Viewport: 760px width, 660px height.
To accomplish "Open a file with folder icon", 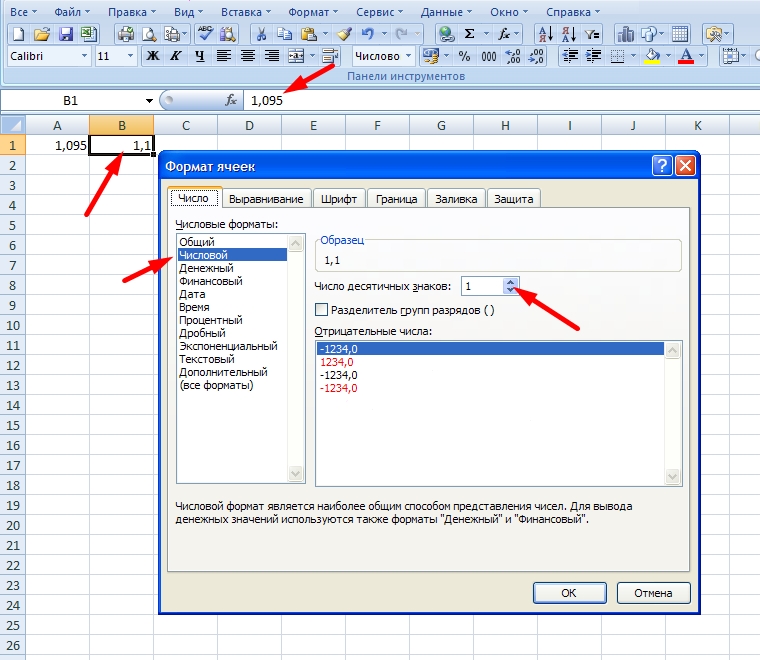I will click(x=42, y=34).
